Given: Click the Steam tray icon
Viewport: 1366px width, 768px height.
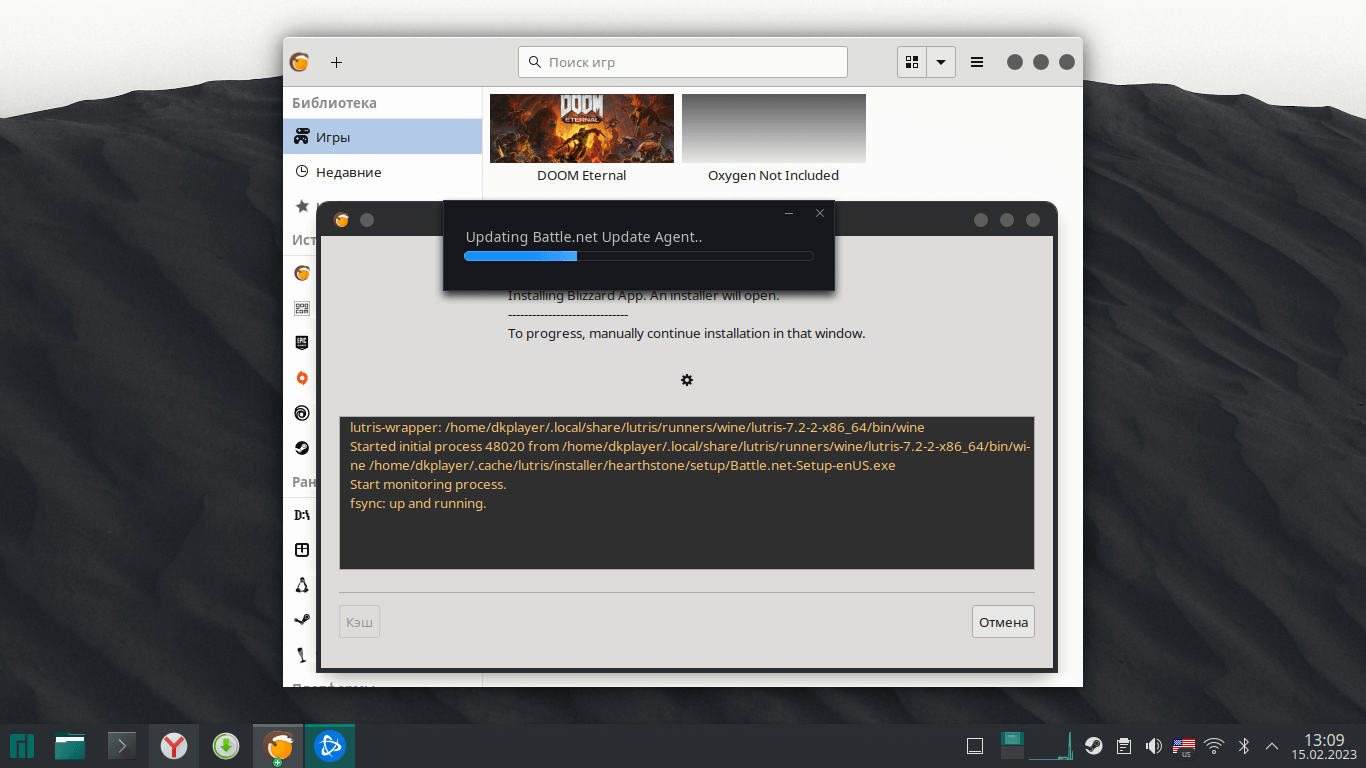Looking at the screenshot, I should click(1094, 746).
